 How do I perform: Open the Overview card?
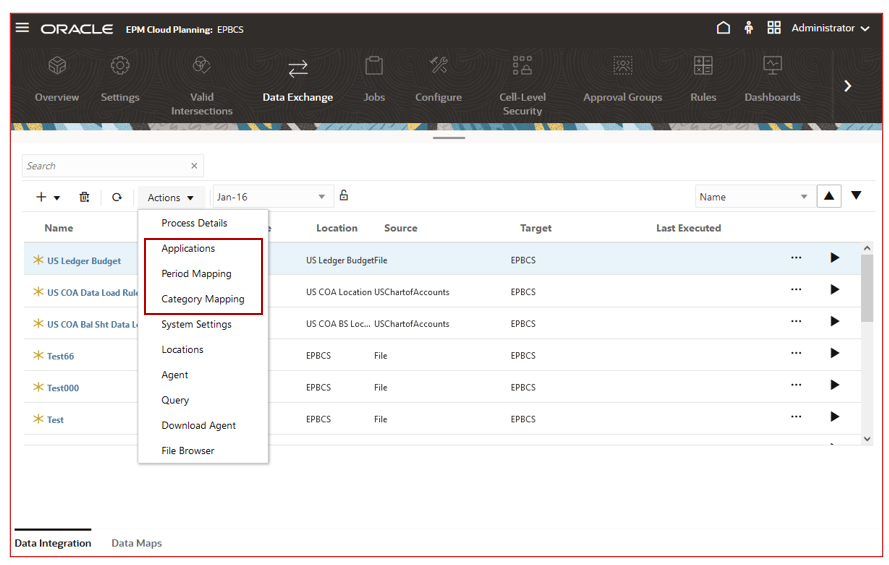click(x=57, y=79)
